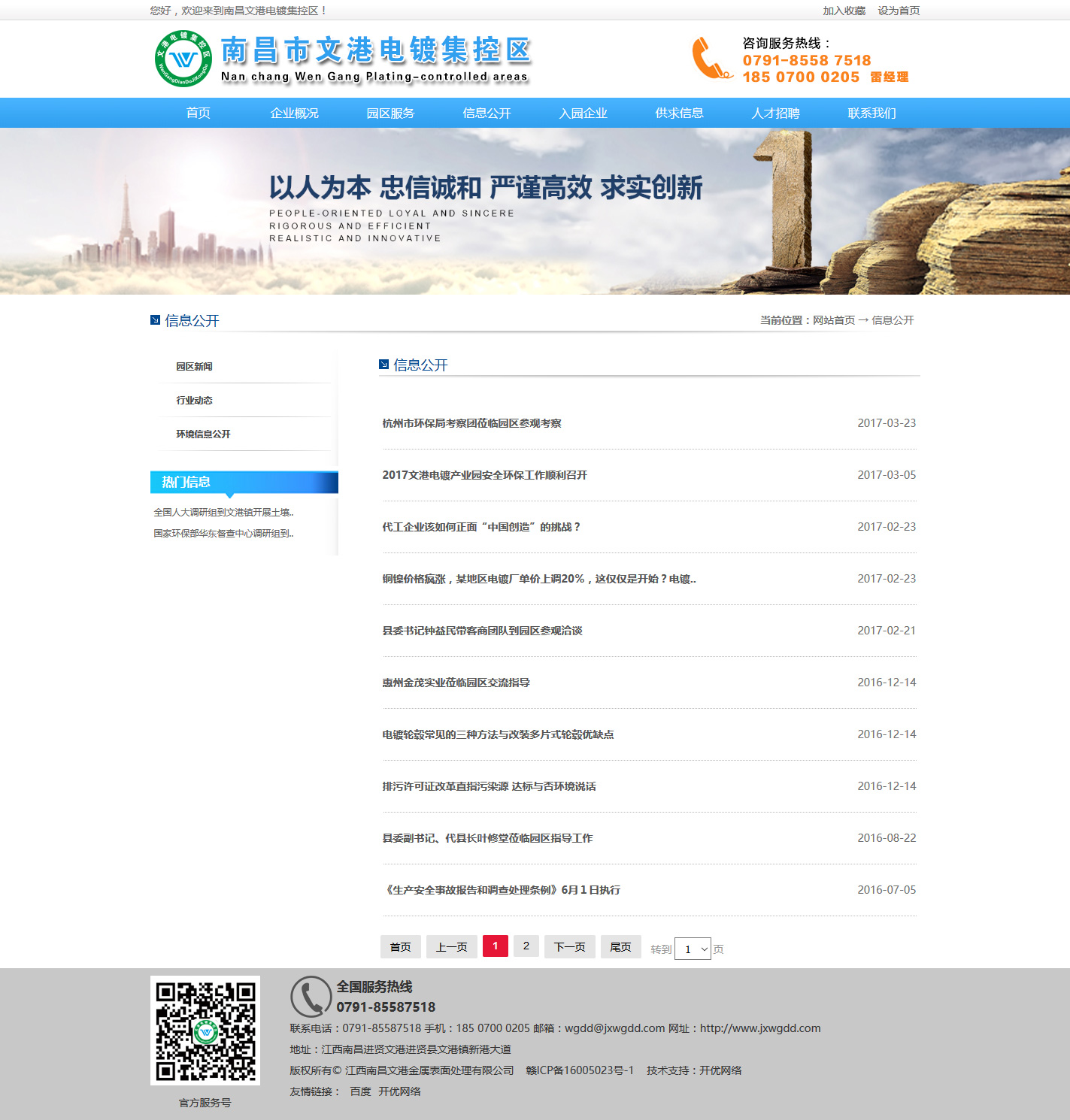Select 园区新闻 in the sidebar
This screenshot has height=1120, width=1070.
pos(194,367)
